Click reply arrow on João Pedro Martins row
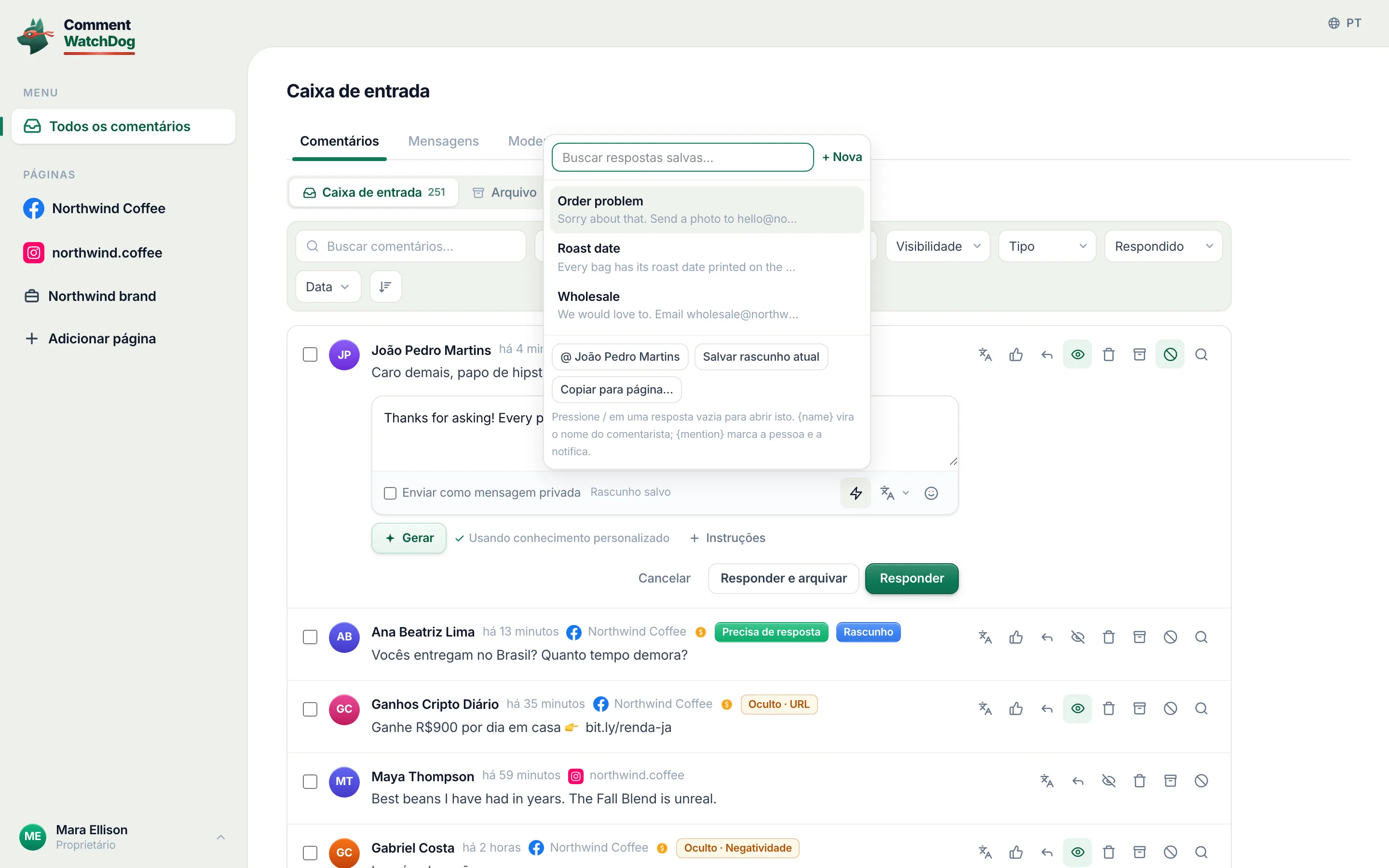The height and width of the screenshot is (868, 1389). coord(1047,354)
